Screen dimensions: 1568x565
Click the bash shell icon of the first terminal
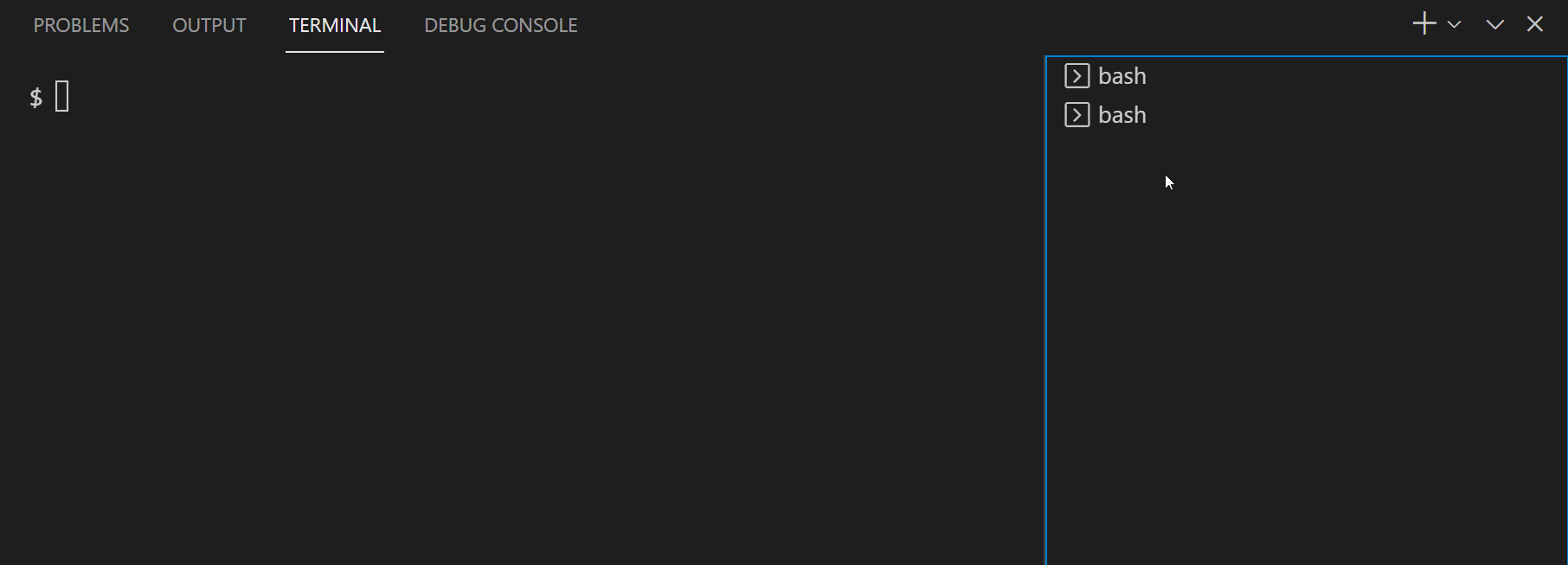point(1076,75)
